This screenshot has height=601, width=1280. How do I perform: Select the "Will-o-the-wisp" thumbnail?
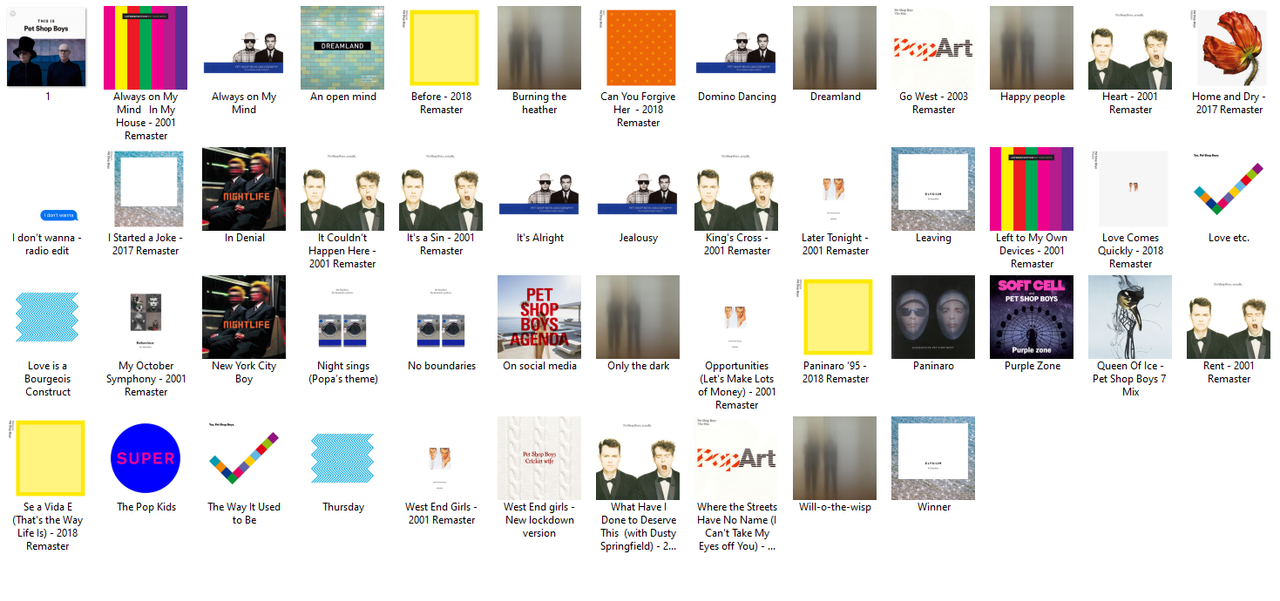[835, 458]
